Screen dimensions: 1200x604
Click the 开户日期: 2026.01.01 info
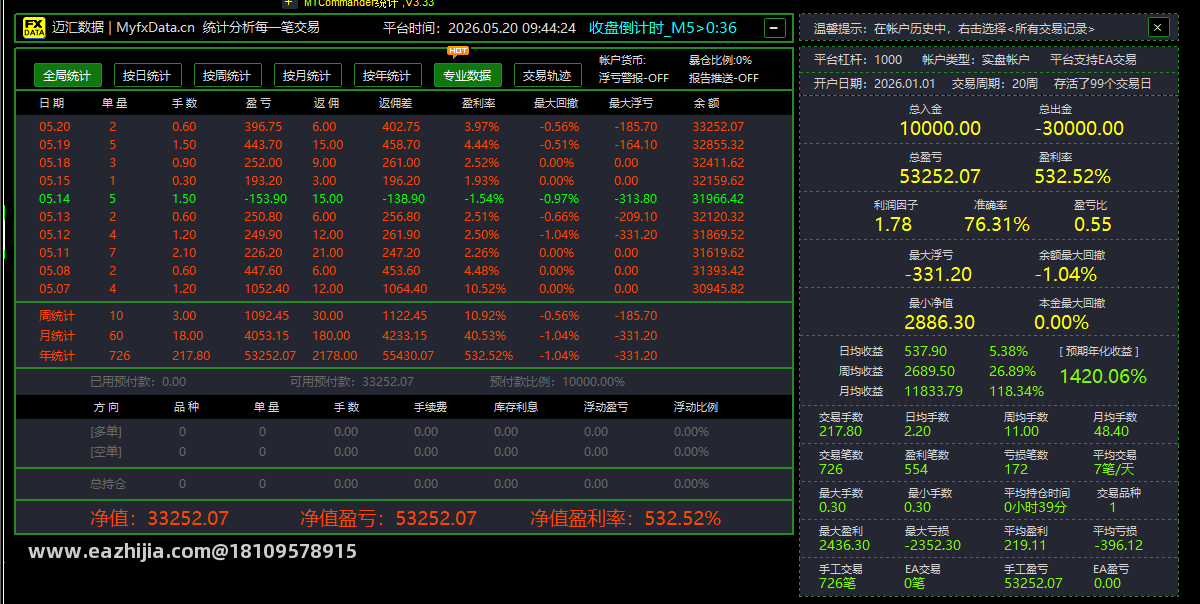point(875,84)
